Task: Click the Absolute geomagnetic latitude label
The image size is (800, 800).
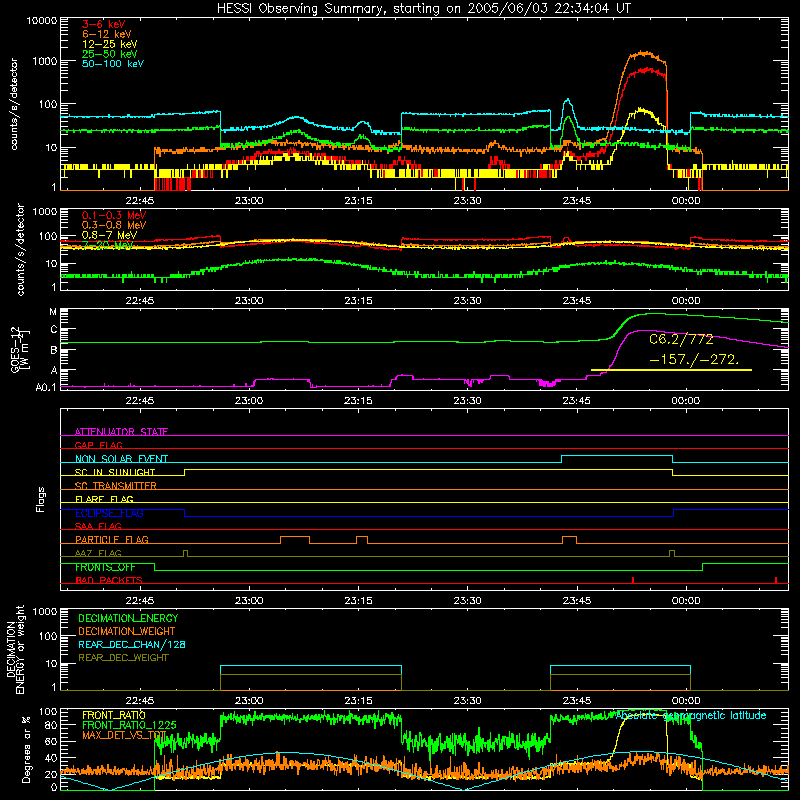Action: (691, 715)
